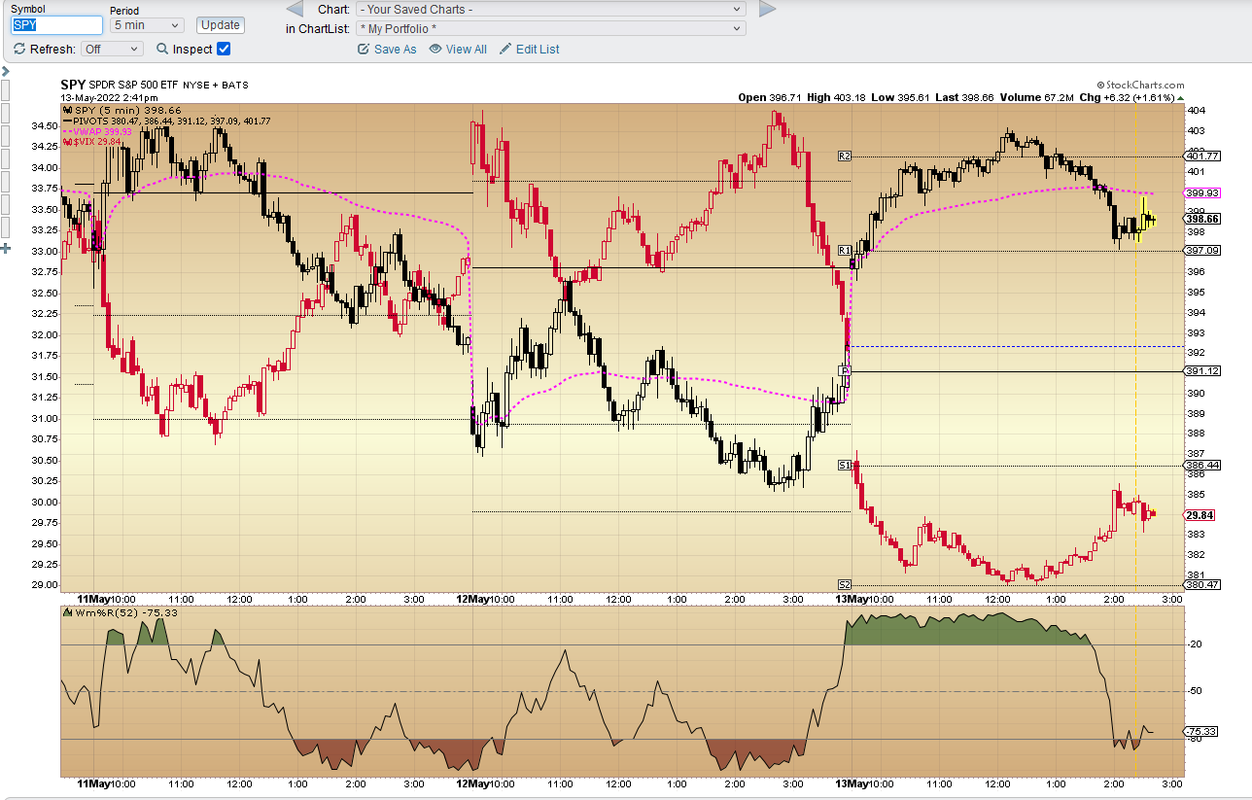
Task: Open the Refresh interval dropdown set to Off
Action: coord(112,49)
